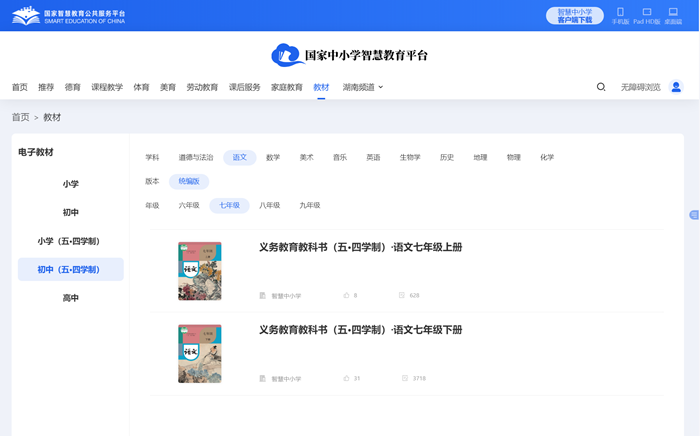Open title 义务教育教科书（五·四学制）·语文七年级上册
Viewport: 700px width, 436px height.
click(361, 247)
